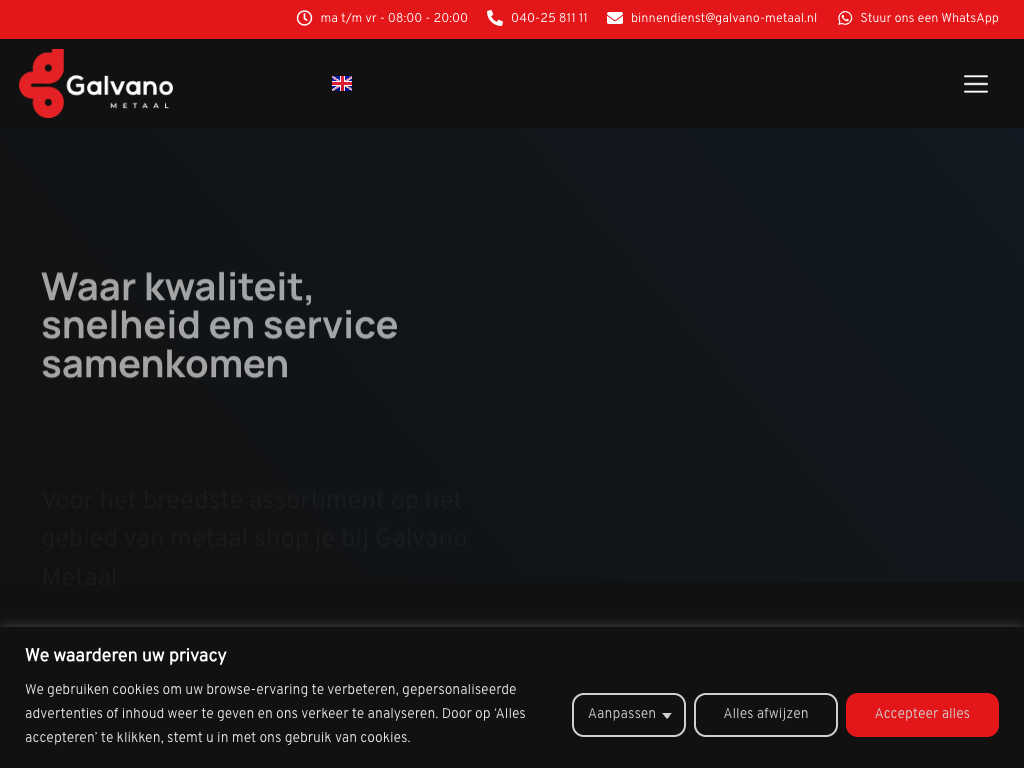The width and height of the screenshot is (1024, 768).
Task: Open the binnendienst@galvano-metaal.nl email link
Action: coord(723,18)
